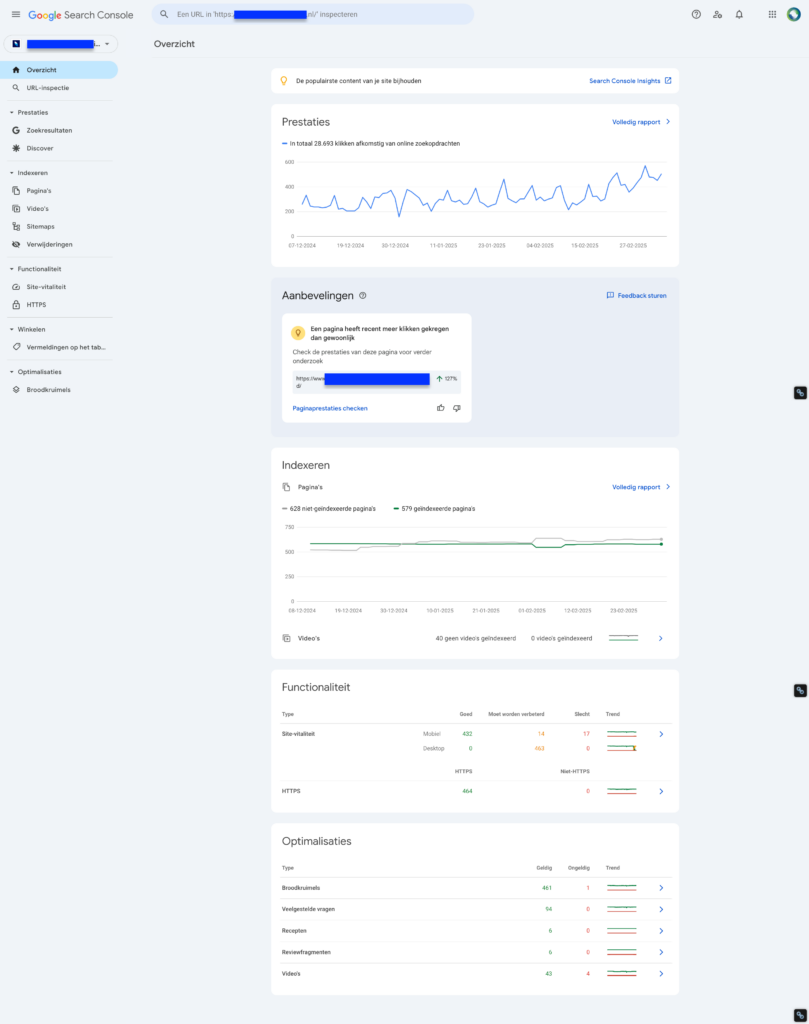809x1024 pixels.
Task: Open the Google apps grid
Action: [x=772, y=14]
